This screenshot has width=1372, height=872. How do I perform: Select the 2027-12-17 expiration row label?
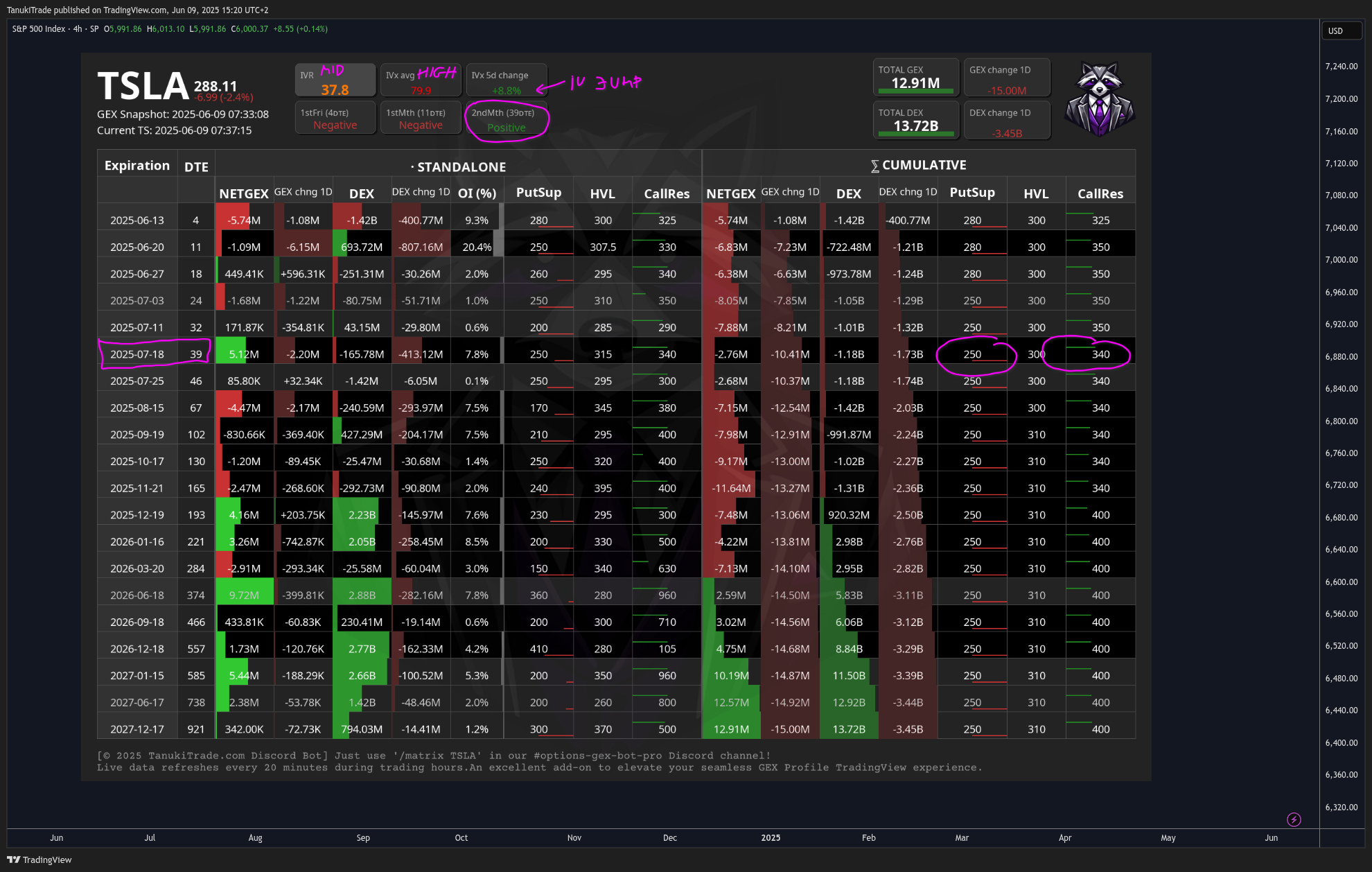137,730
